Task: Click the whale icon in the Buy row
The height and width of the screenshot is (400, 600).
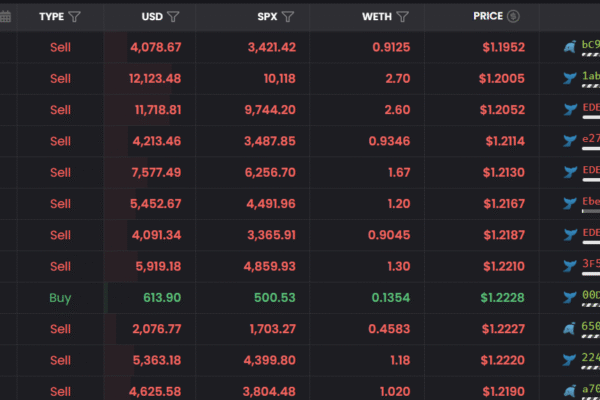Action: tap(570, 297)
